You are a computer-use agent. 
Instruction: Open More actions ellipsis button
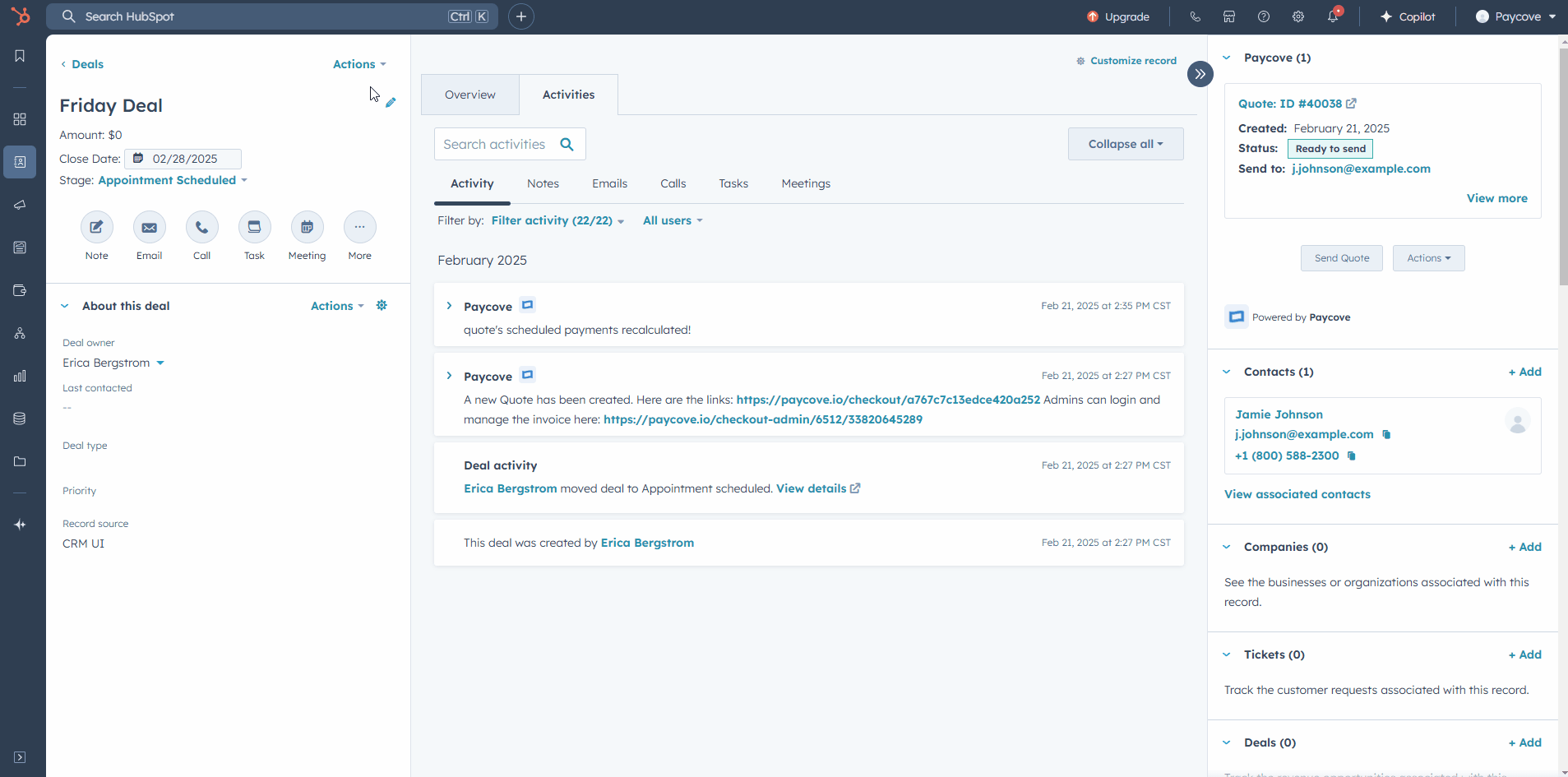tap(360, 227)
